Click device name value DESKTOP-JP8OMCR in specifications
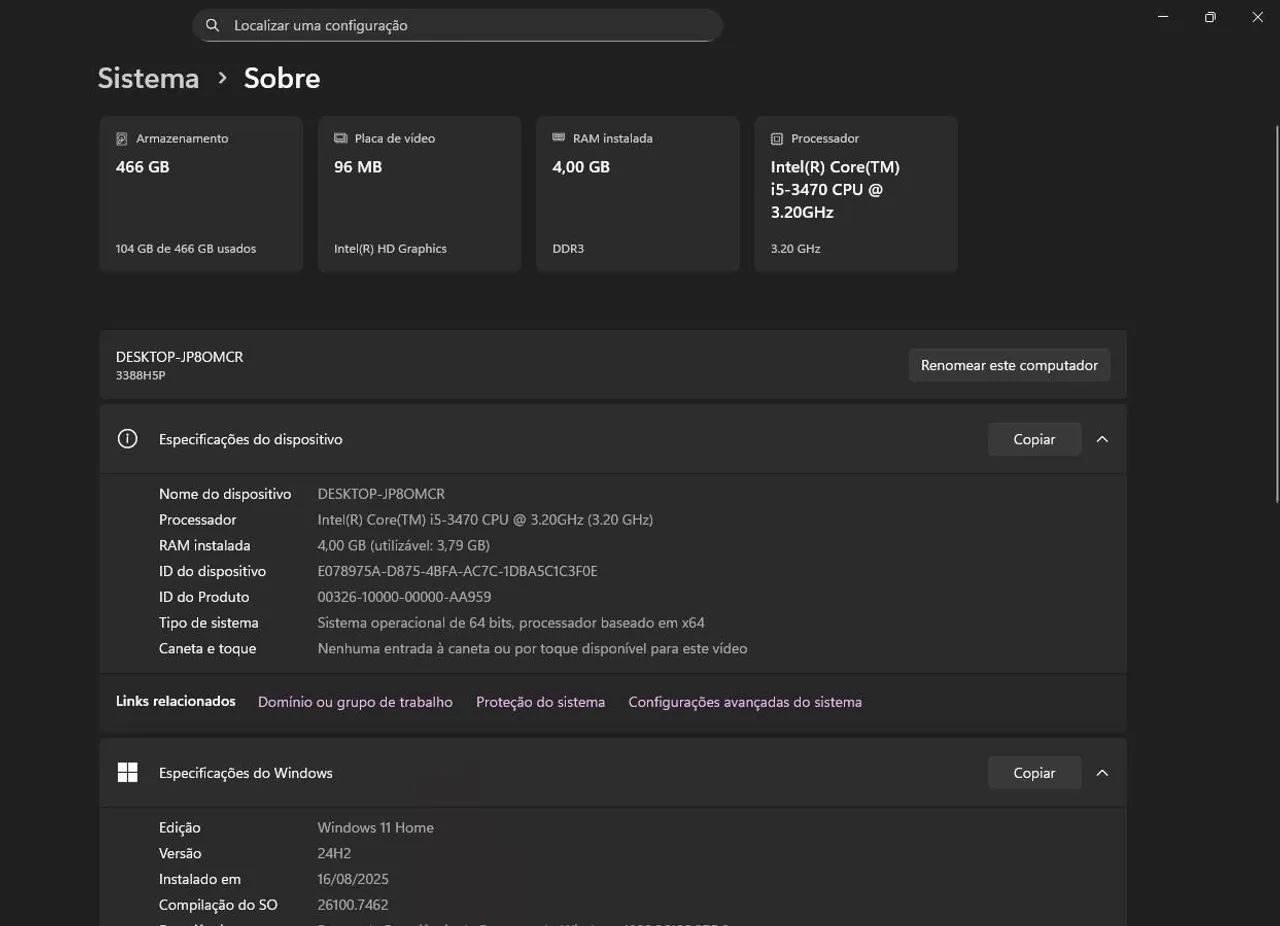 [x=381, y=494]
